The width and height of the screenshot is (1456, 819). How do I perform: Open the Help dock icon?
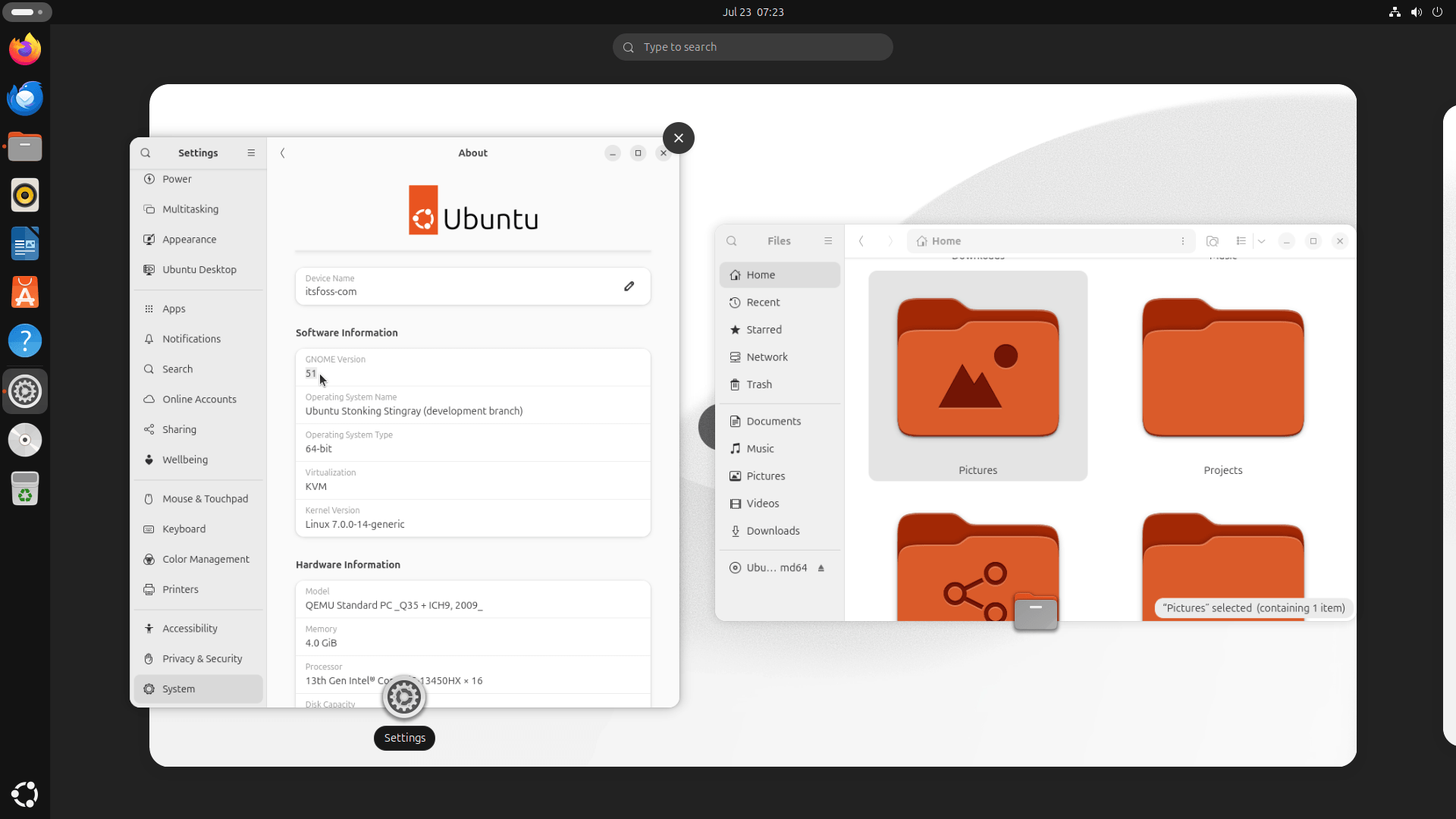(25, 340)
